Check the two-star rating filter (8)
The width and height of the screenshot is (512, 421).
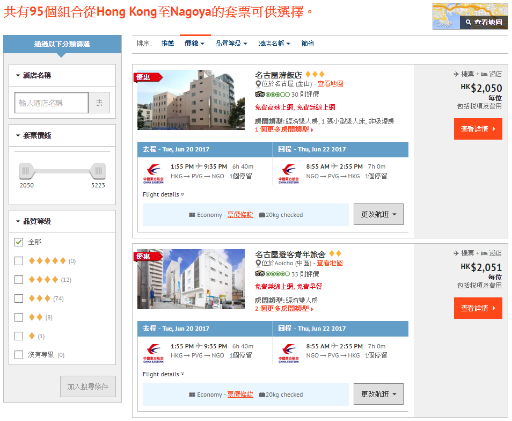[x=19, y=317]
